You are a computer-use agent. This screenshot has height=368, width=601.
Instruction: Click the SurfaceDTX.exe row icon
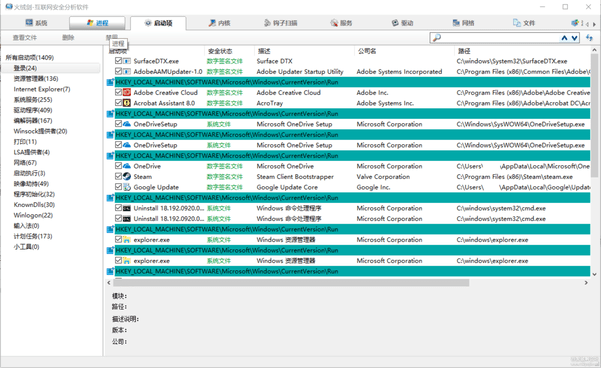[126, 61]
